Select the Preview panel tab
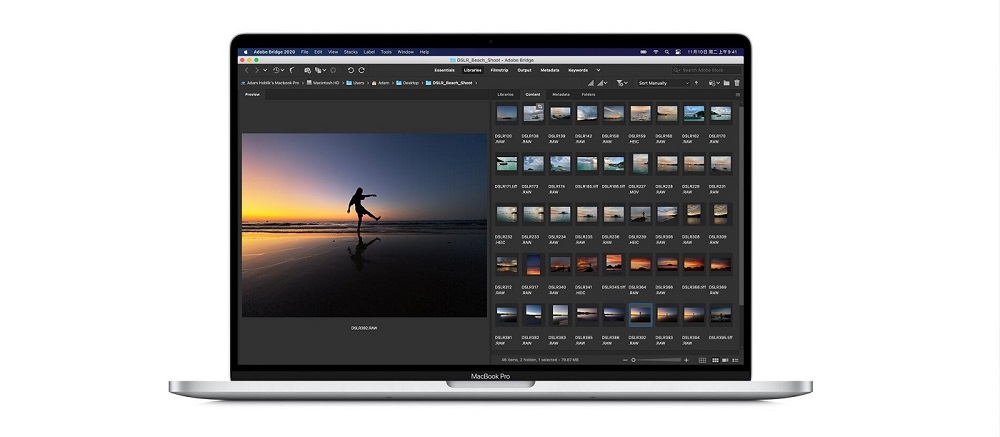This screenshot has width=1000, height=437. (x=253, y=94)
